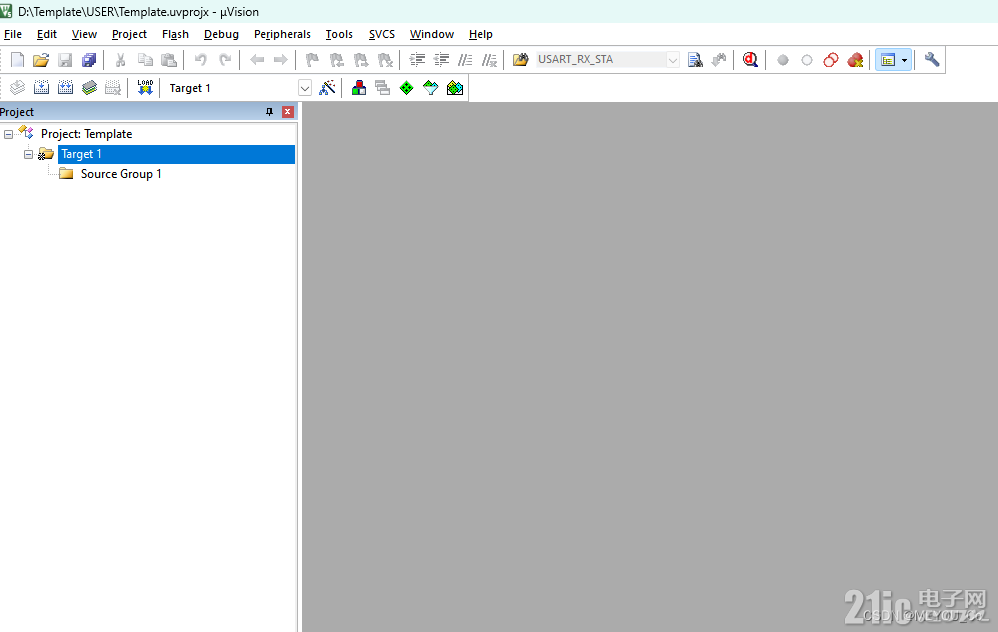The image size is (998, 632).
Task: Click the Copy icon in toolbar
Action: (x=145, y=60)
